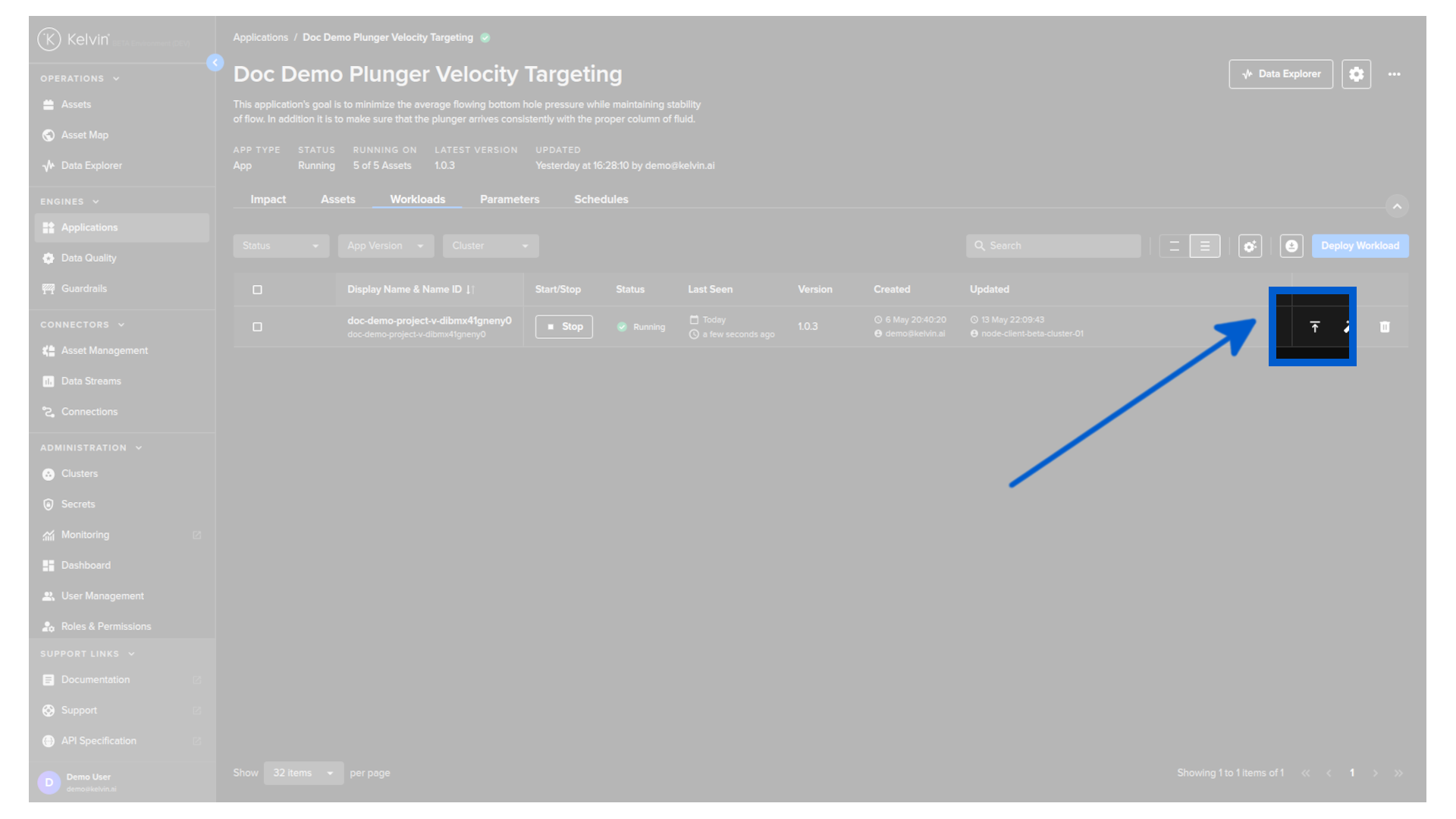Switch to compact row density view
The width and height of the screenshot is (1456, 819).
coord(1174,246)
